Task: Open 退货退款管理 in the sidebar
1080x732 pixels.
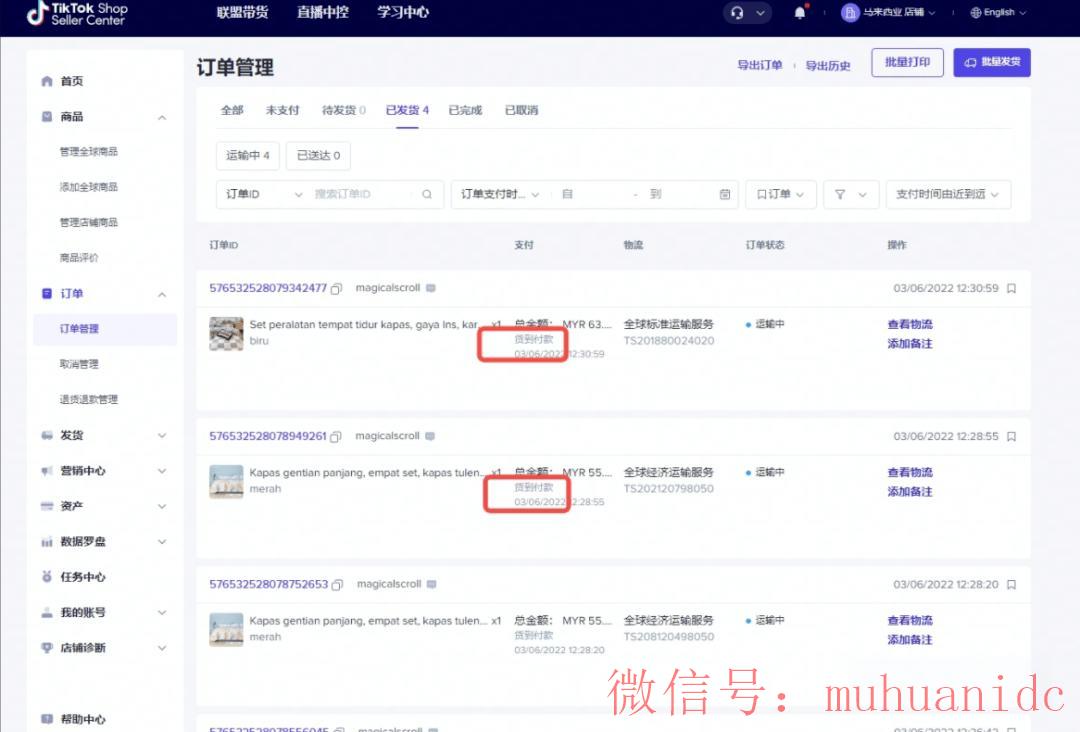Action: click(89, 399)
